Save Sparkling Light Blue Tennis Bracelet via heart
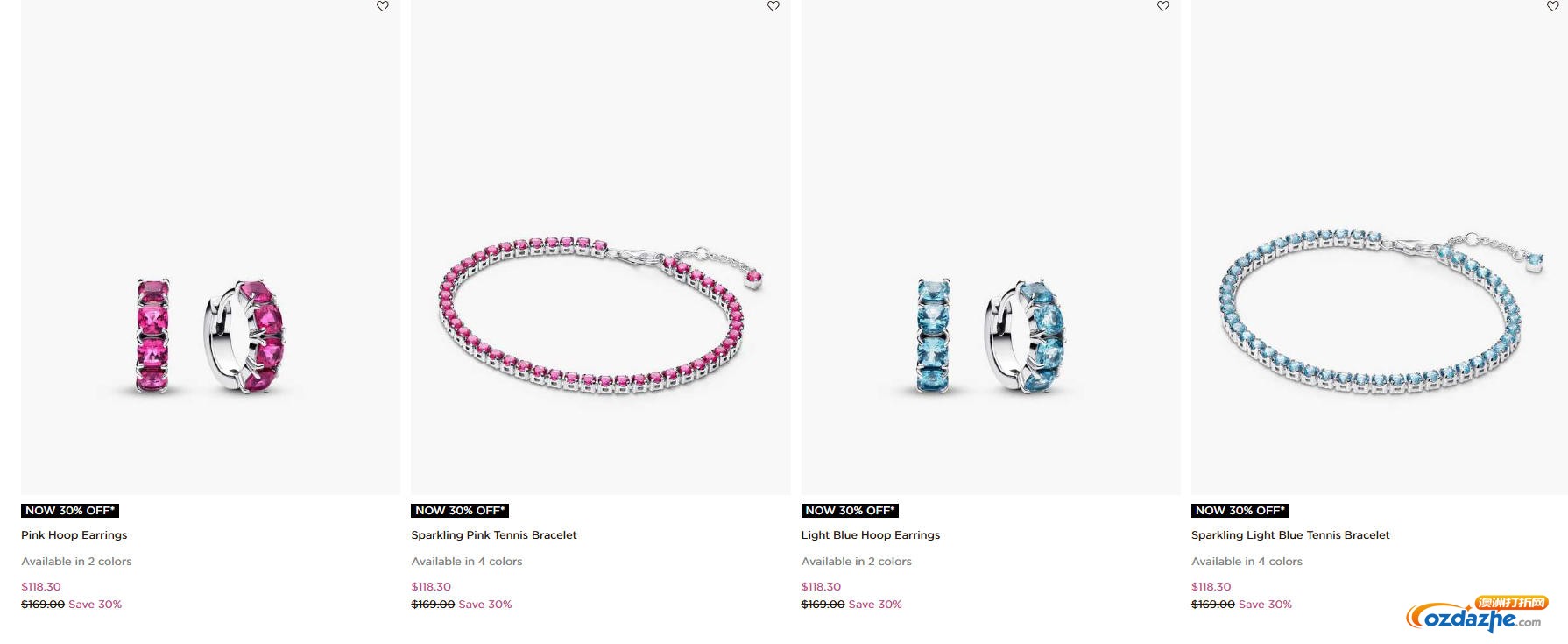Screen dimensions: 1568x644 coord(1552,5)
